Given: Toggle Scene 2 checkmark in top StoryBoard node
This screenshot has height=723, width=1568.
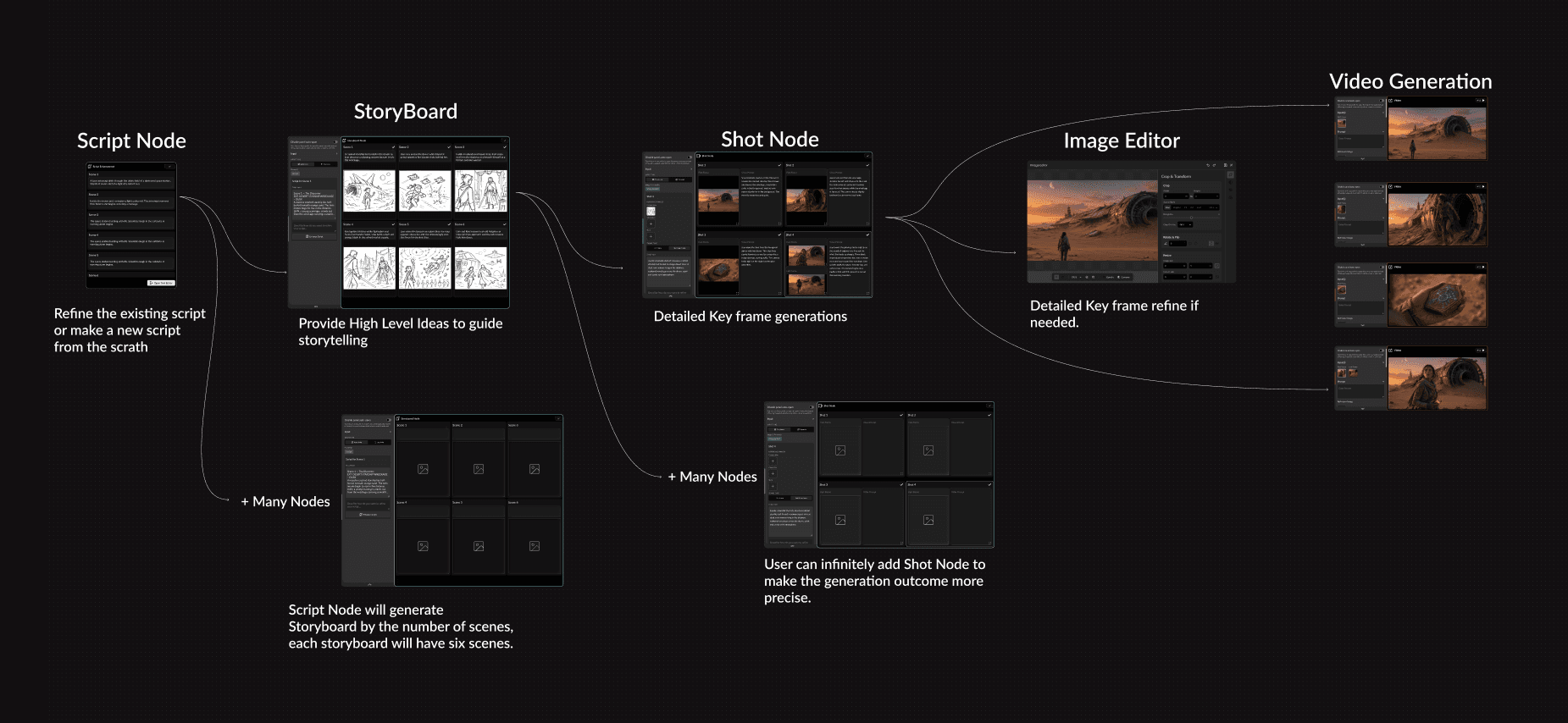Looking at the screenshot, I should [449, 146].
